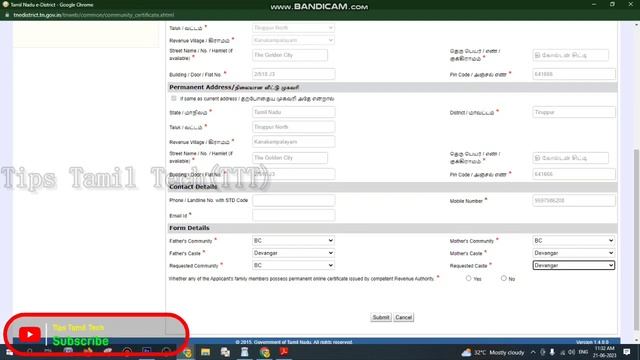Click the Government of Tamil Nadu copyright text
Screen dimensions: 640x360
[x=293, y=342]
